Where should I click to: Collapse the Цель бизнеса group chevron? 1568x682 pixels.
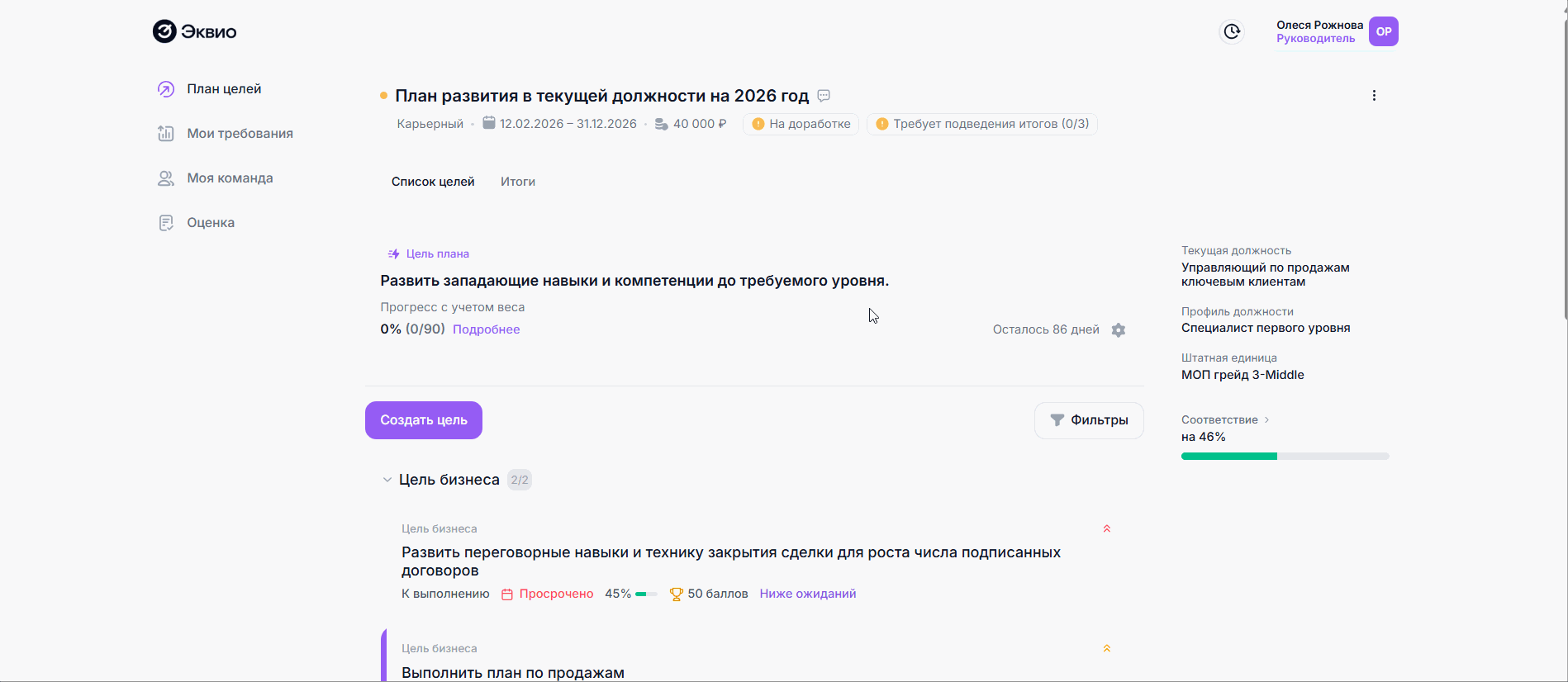pos(387,480)
